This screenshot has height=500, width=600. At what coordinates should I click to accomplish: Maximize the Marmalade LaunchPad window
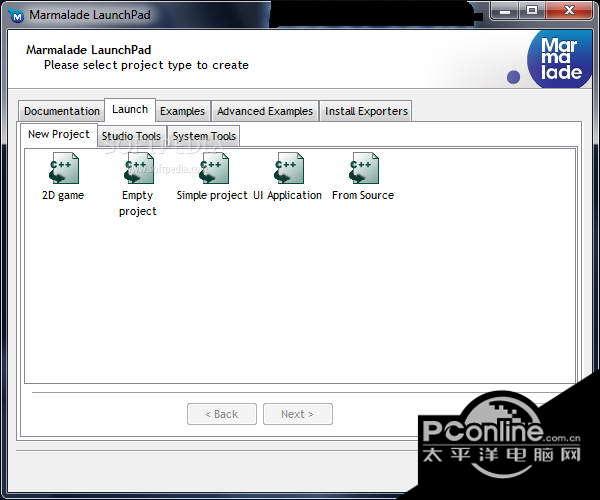[532, 10]
